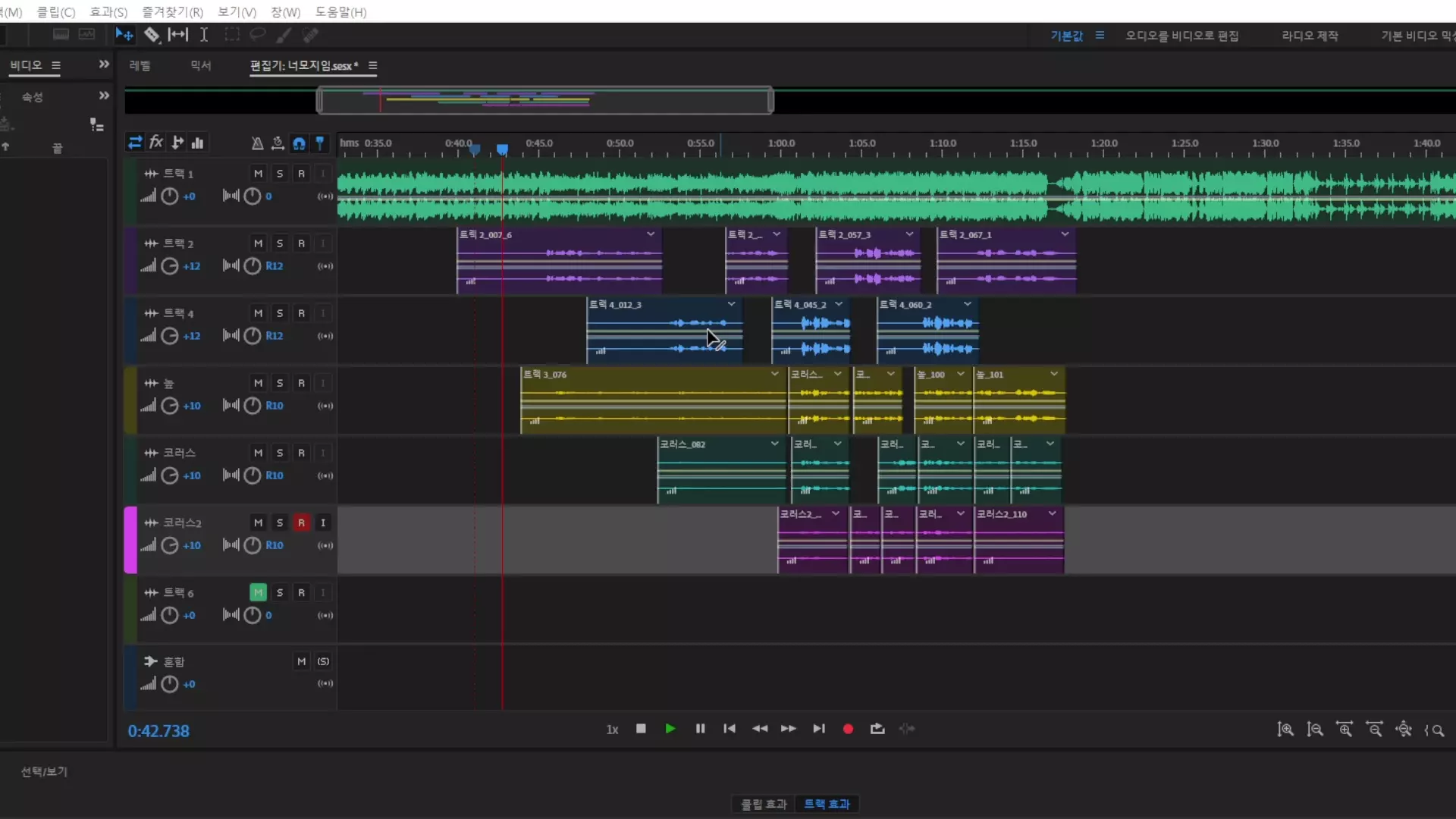Toggle loop playback icon

(x=877, y=729)
